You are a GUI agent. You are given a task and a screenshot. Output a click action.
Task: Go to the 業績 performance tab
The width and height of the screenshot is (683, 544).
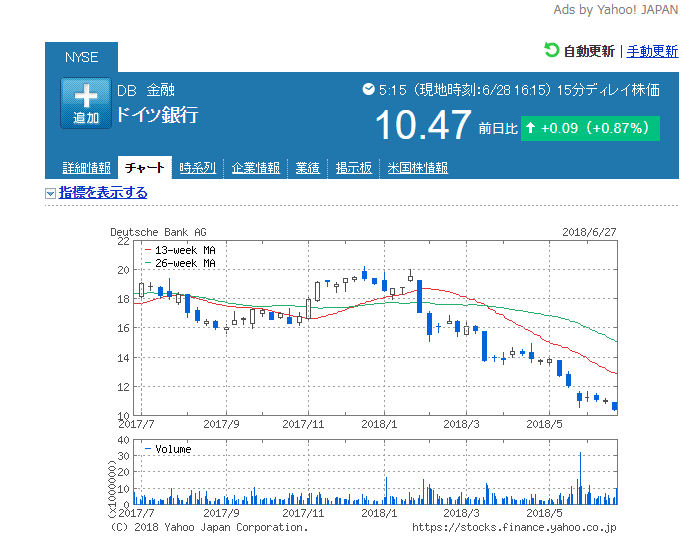[x=308, y=168]
